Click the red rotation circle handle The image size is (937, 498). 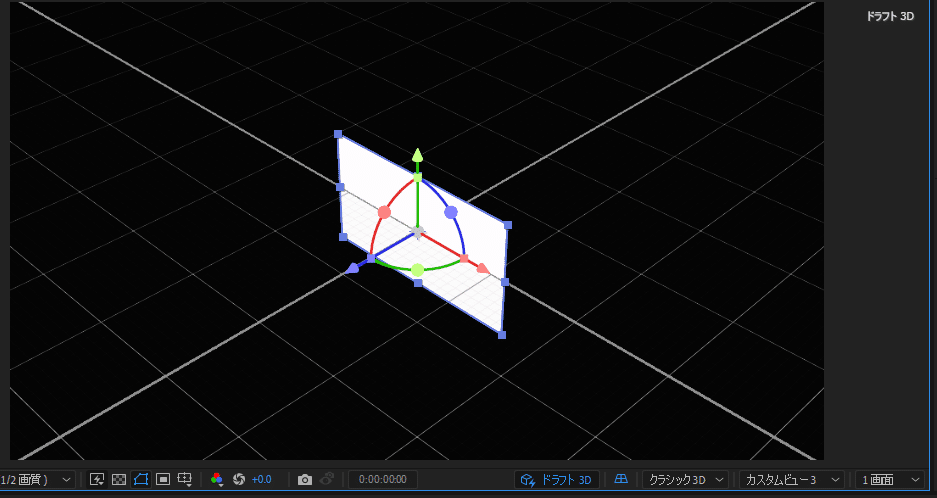tap(384, 212)
